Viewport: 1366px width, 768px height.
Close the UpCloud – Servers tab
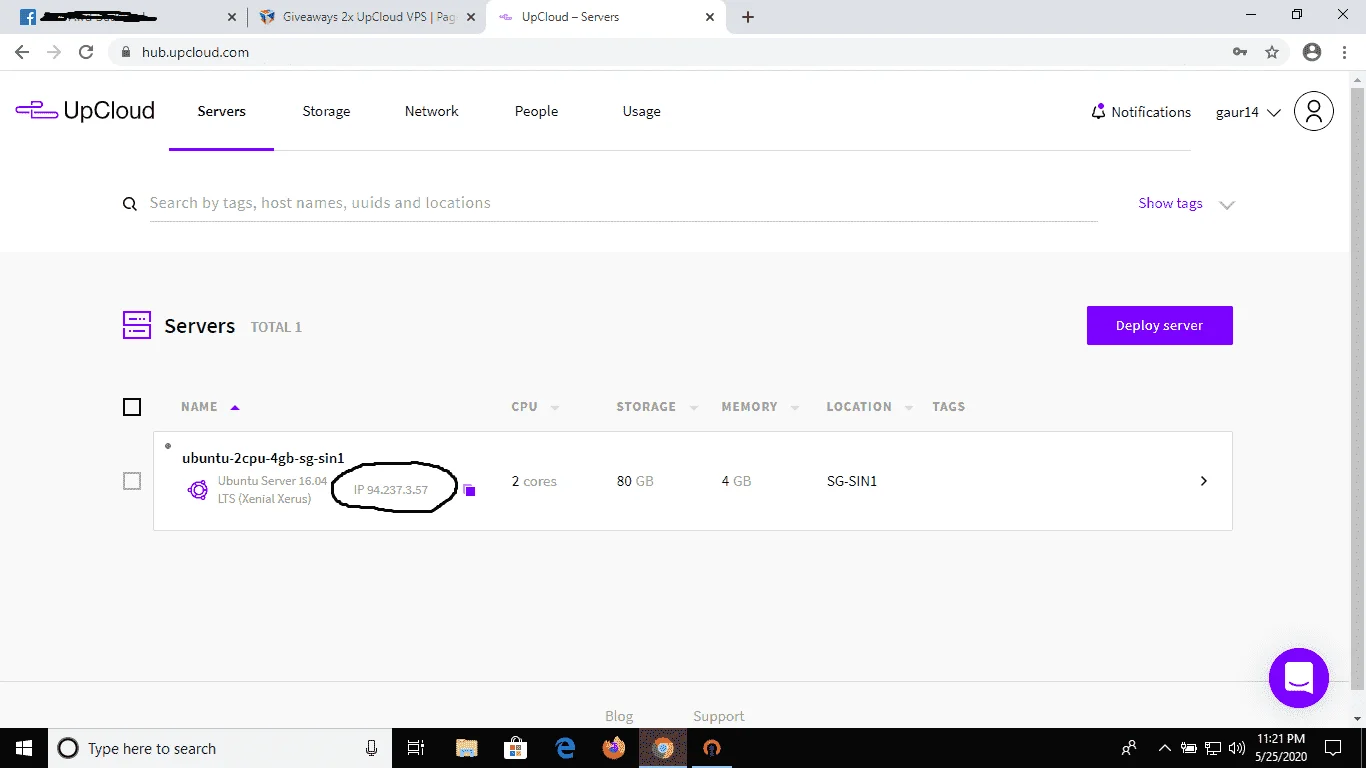[x=710, y=17]
